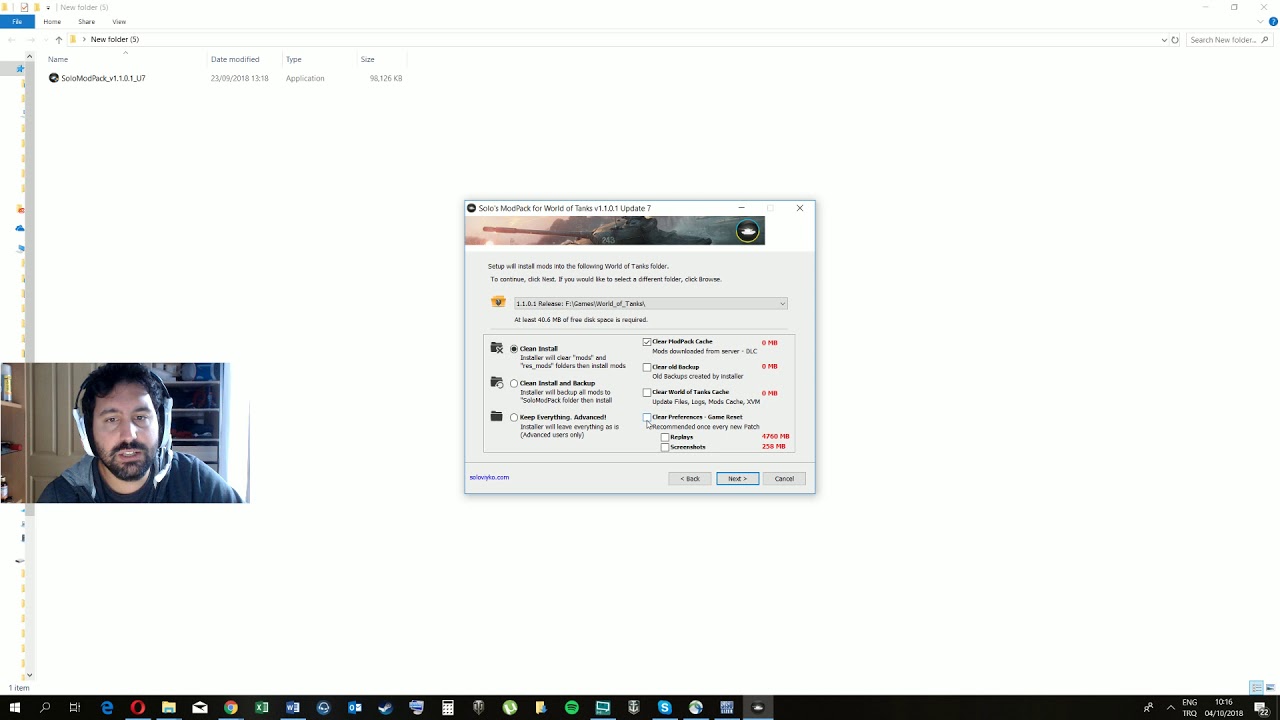This screenshot has height=720, width=1280.
Task: Uncheck Clear ModPack Cache checkbox
Action: click(647, 342)
